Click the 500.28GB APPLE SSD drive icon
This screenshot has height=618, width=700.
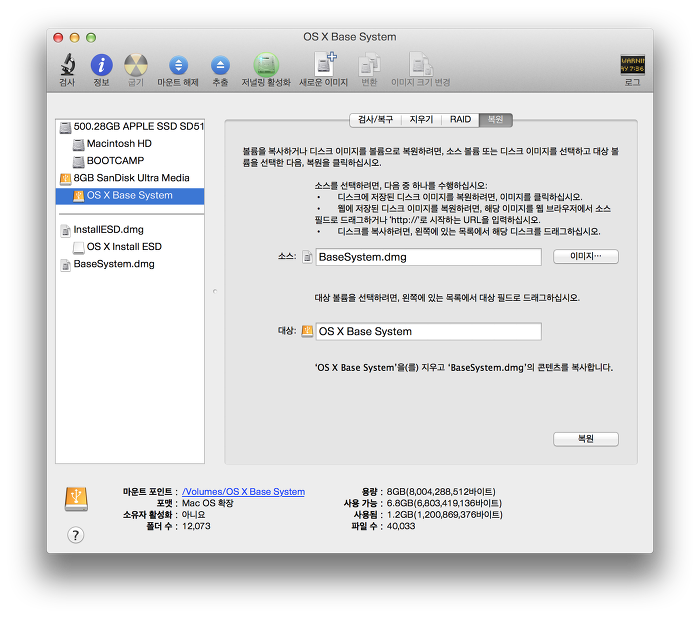[66, 127]
